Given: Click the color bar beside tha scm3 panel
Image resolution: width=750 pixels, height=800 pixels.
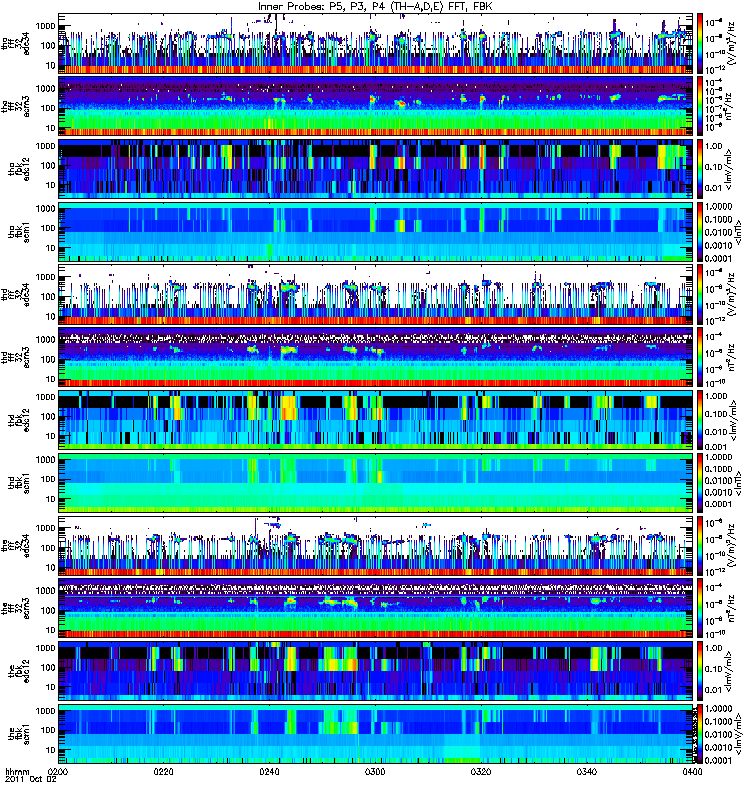Looking at the screenshot, I should [x=700, y=107].
